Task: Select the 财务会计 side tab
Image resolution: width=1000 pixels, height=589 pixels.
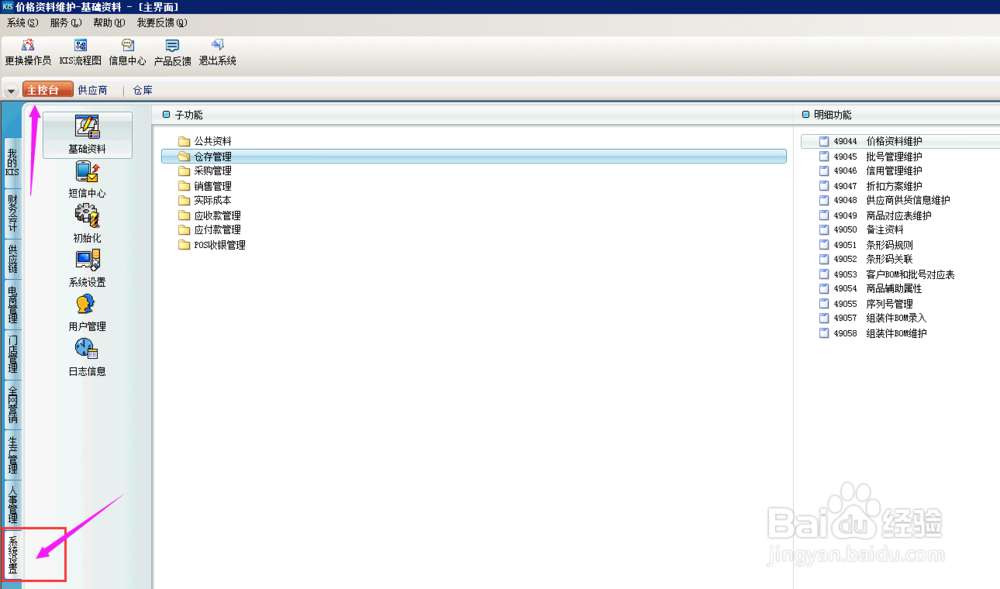Action: pyautogui.click(x=12, y=213)
